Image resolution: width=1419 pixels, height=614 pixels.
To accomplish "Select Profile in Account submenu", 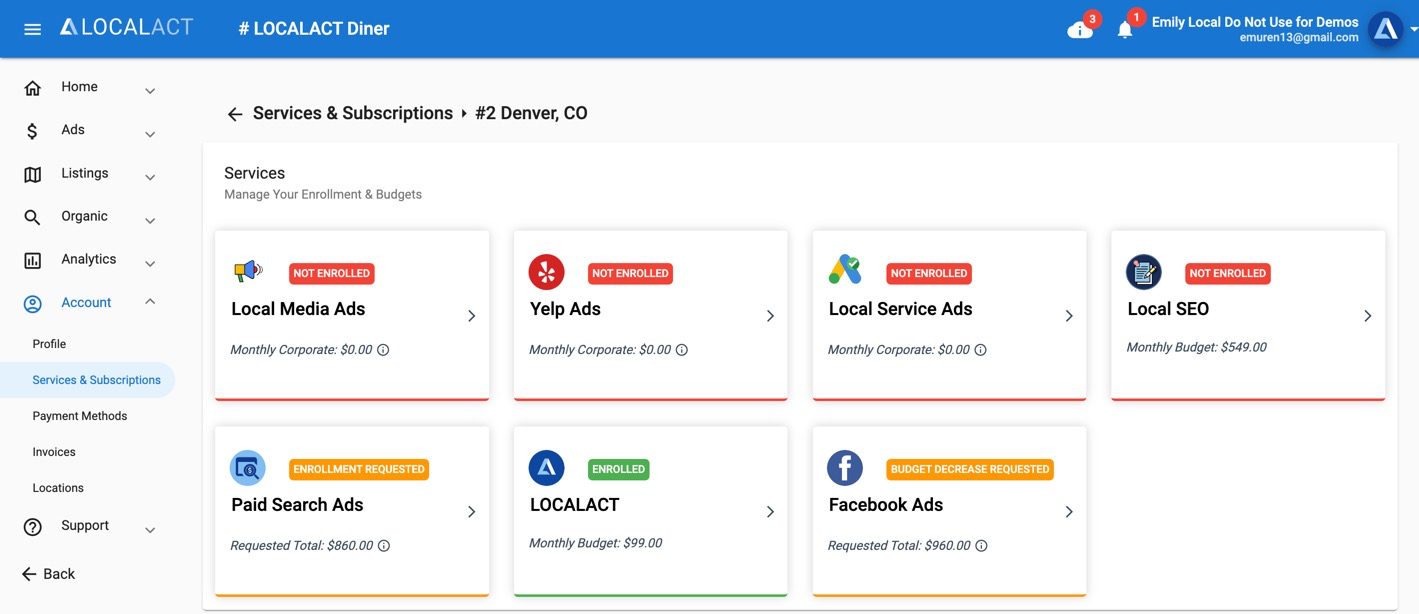I will (49, 344).
